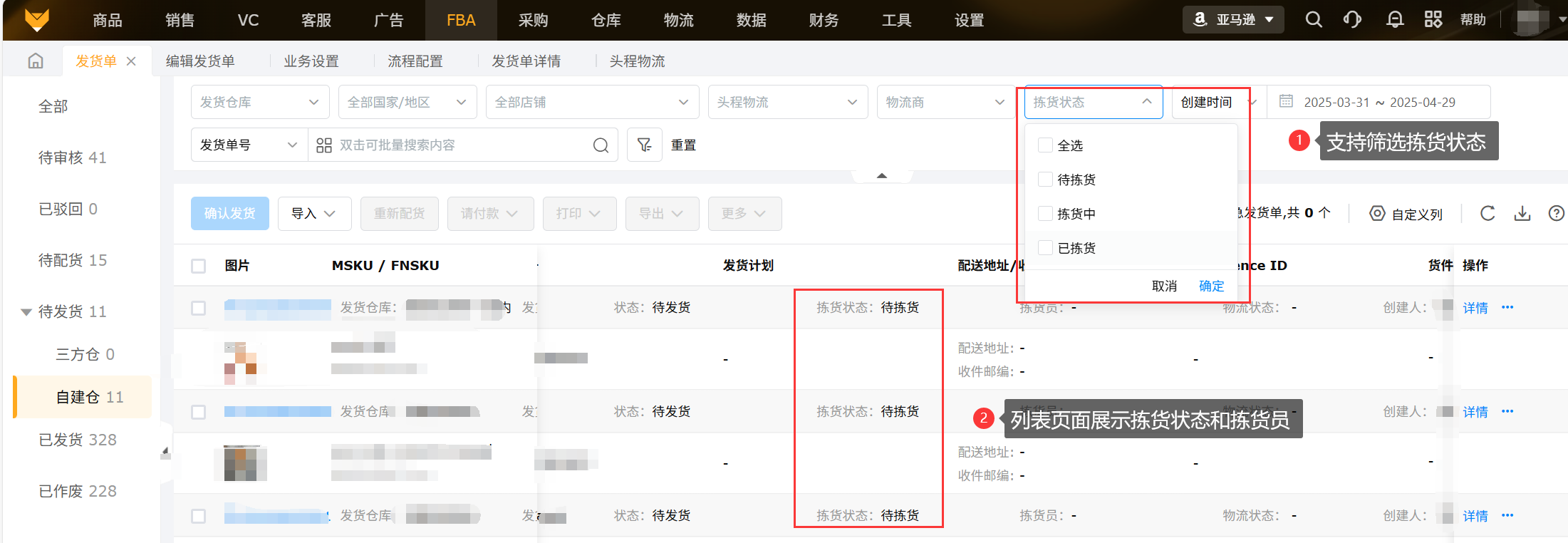
Task: Click 确定 in picking status dropdown
Action: coord(1212,286)
